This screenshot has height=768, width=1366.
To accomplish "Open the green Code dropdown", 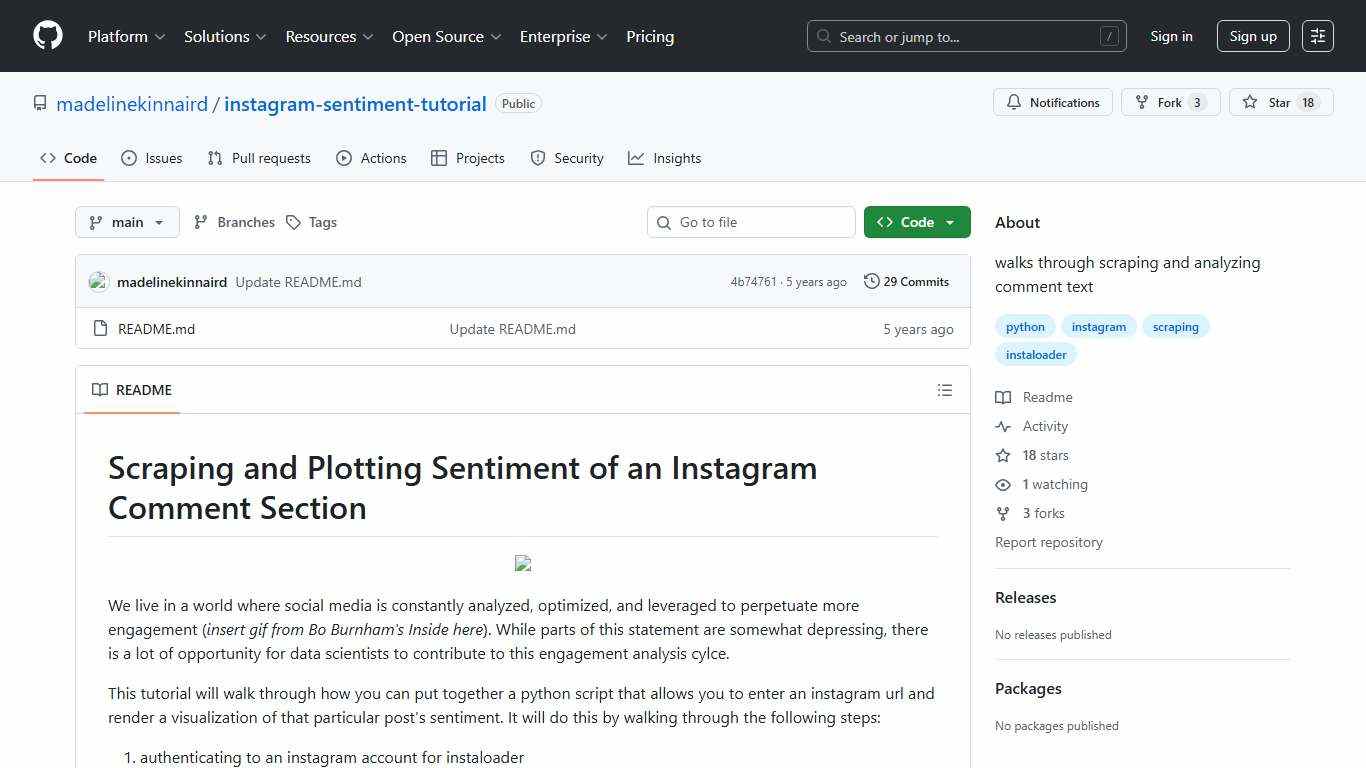I will (916, 222).
